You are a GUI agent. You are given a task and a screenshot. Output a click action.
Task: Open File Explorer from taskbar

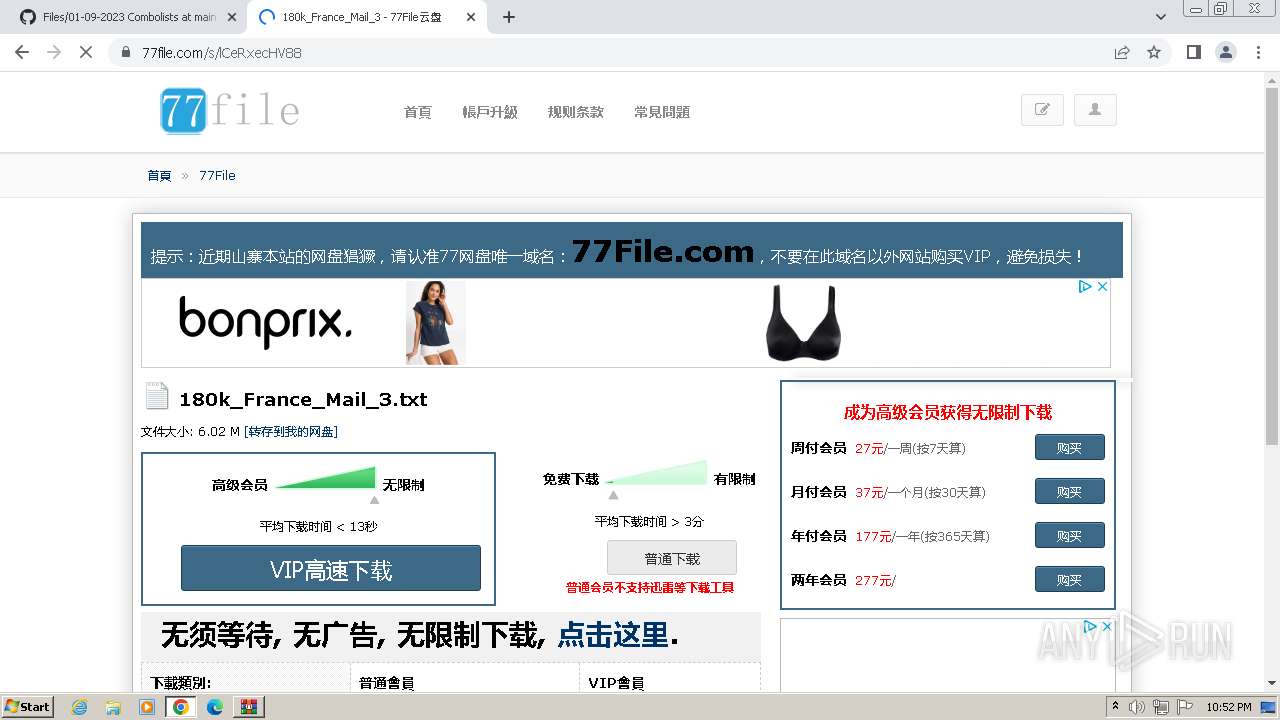pos(113,707)
